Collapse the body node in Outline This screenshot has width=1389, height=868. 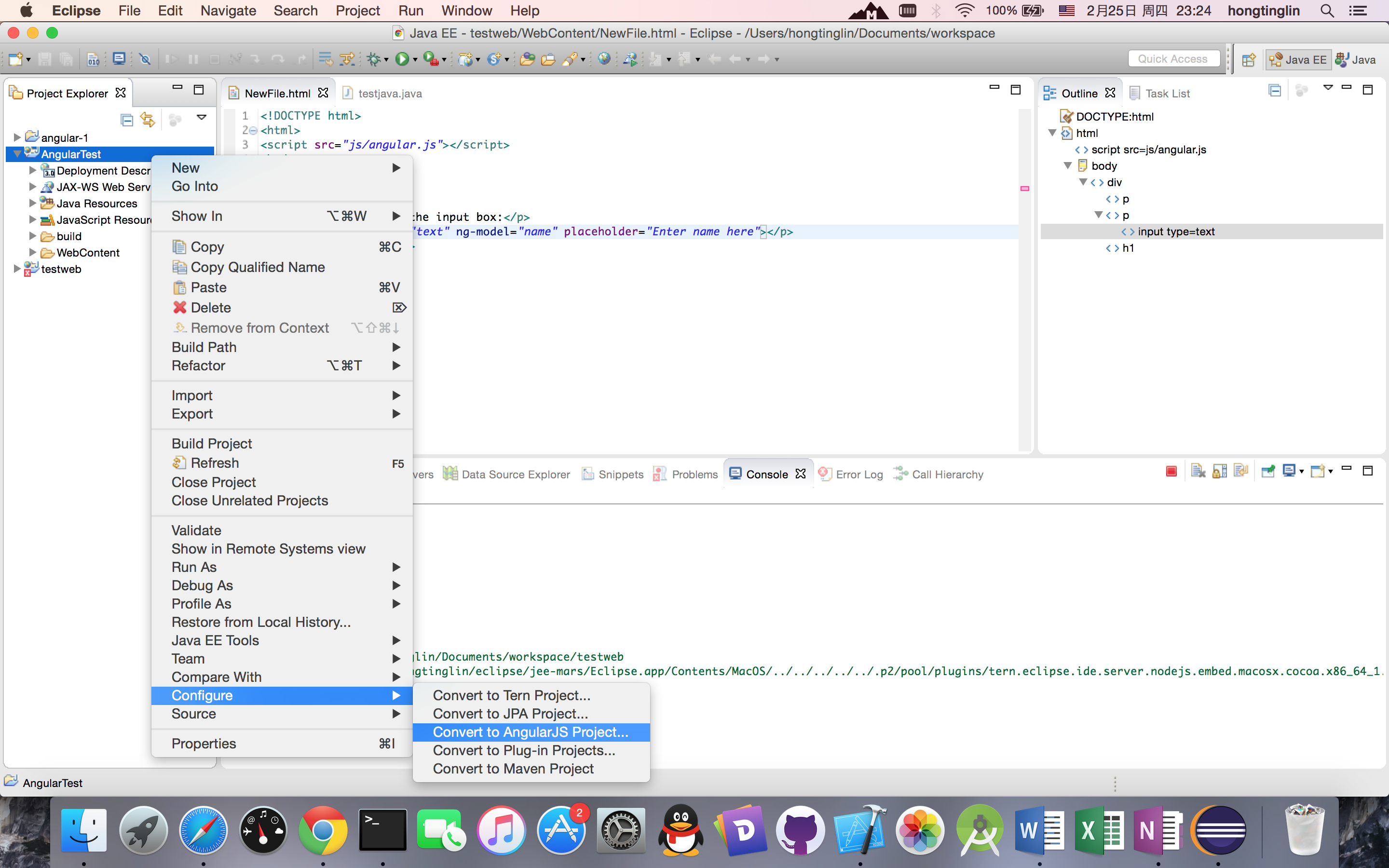coord(1068,166)
